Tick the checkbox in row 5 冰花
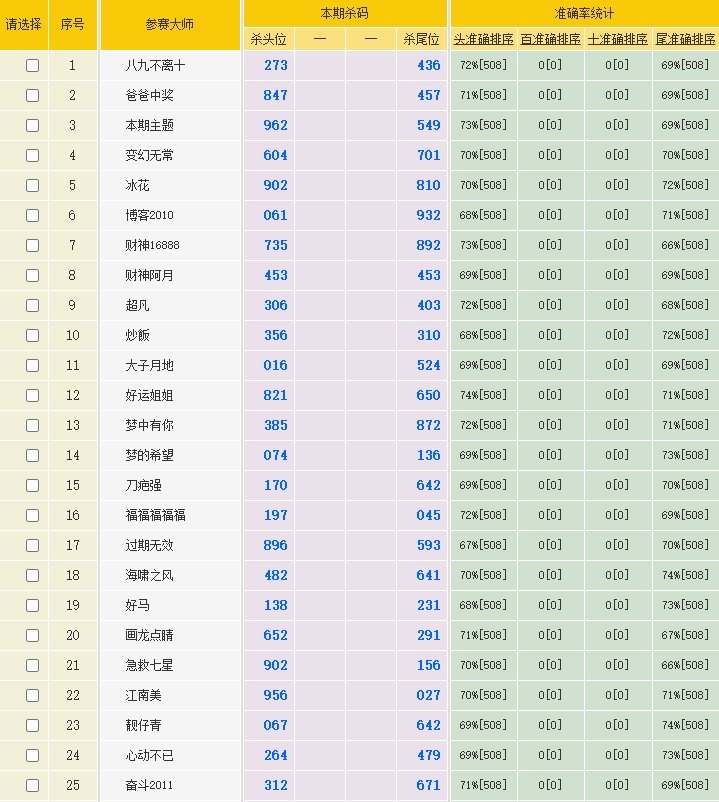 click(32, 186)
